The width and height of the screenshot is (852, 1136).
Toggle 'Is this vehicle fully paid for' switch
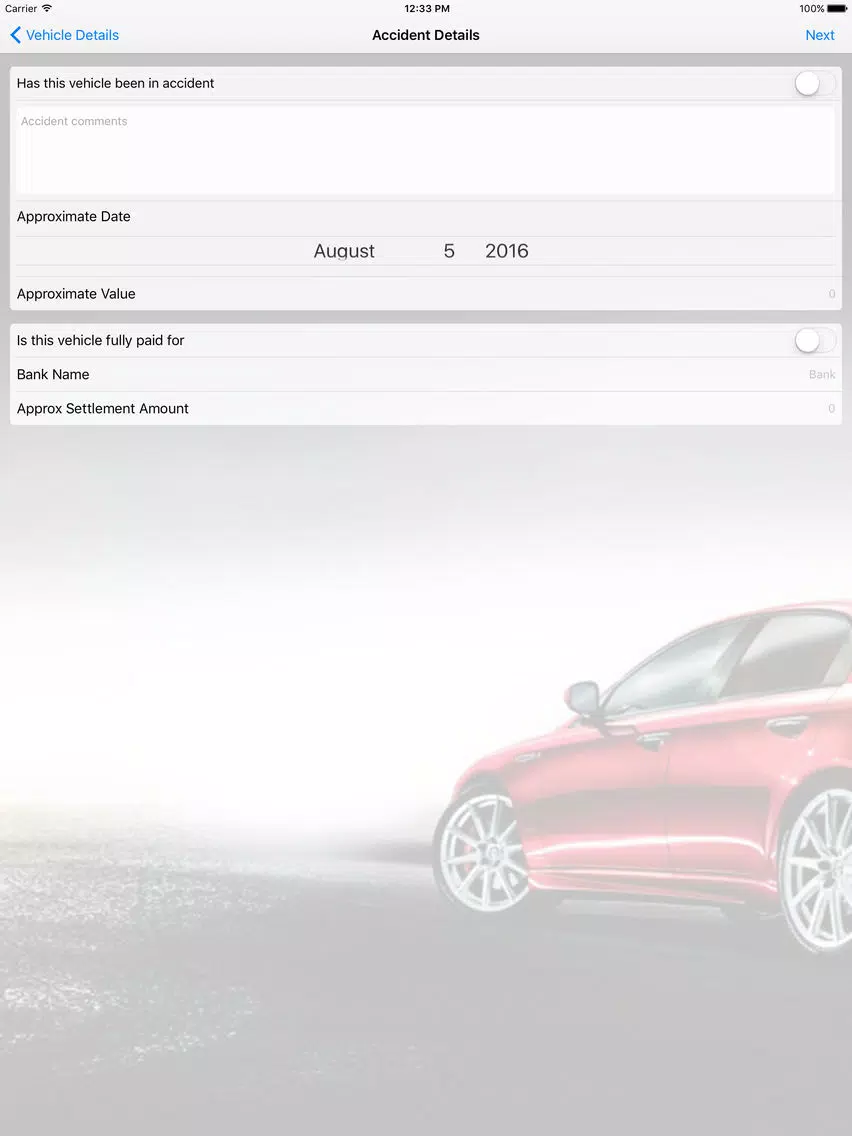[814, 340]
